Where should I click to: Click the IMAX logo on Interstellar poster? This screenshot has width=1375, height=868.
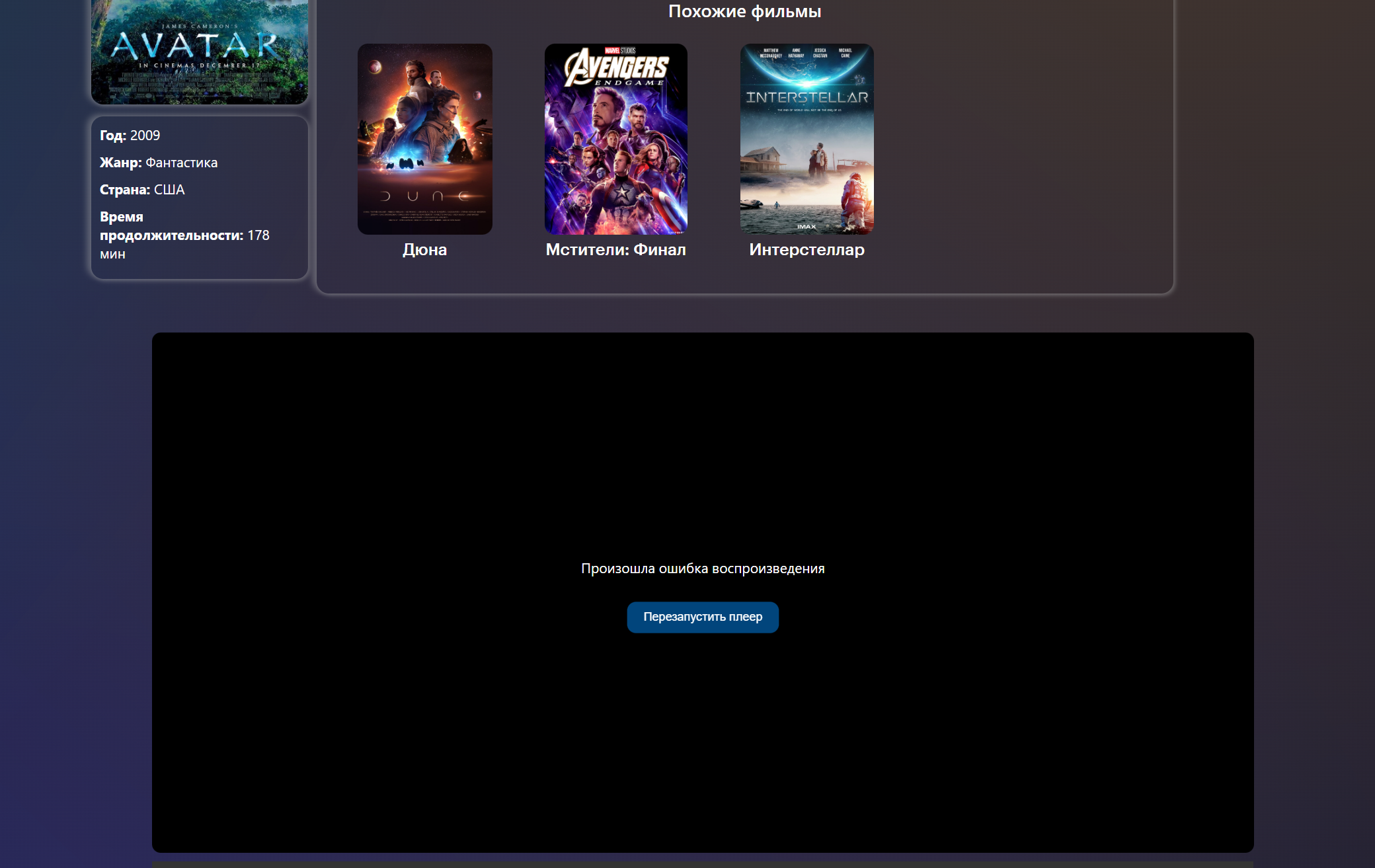tap(806, 227)
